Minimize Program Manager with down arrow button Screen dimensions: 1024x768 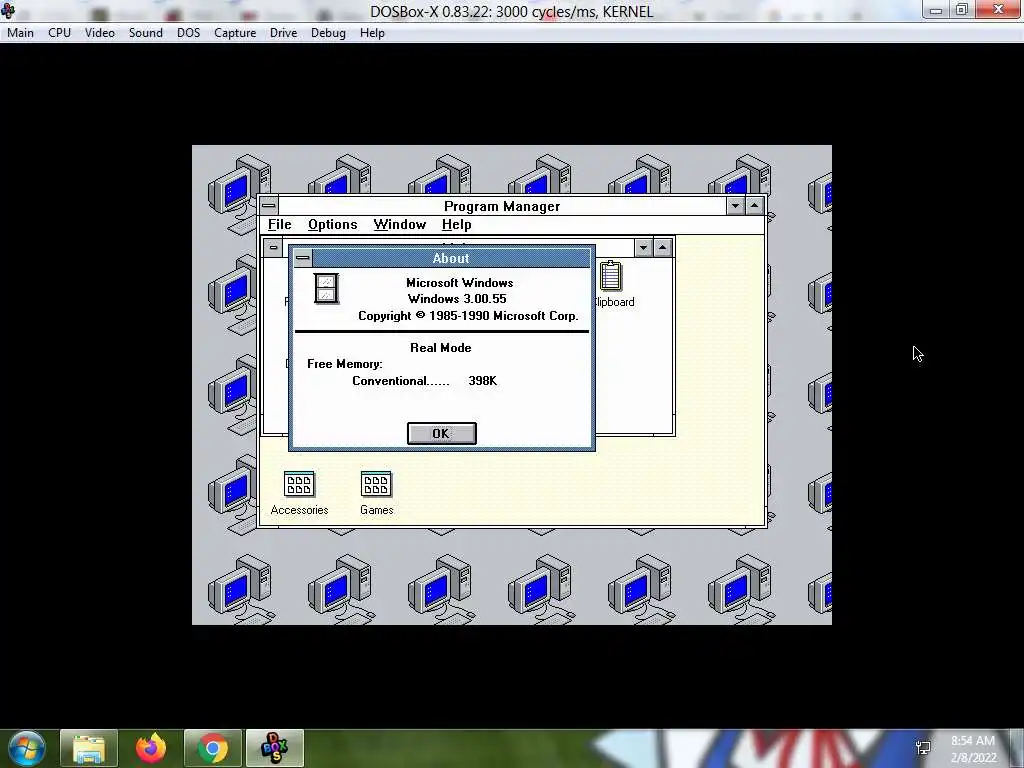click(x=735, y=206)
